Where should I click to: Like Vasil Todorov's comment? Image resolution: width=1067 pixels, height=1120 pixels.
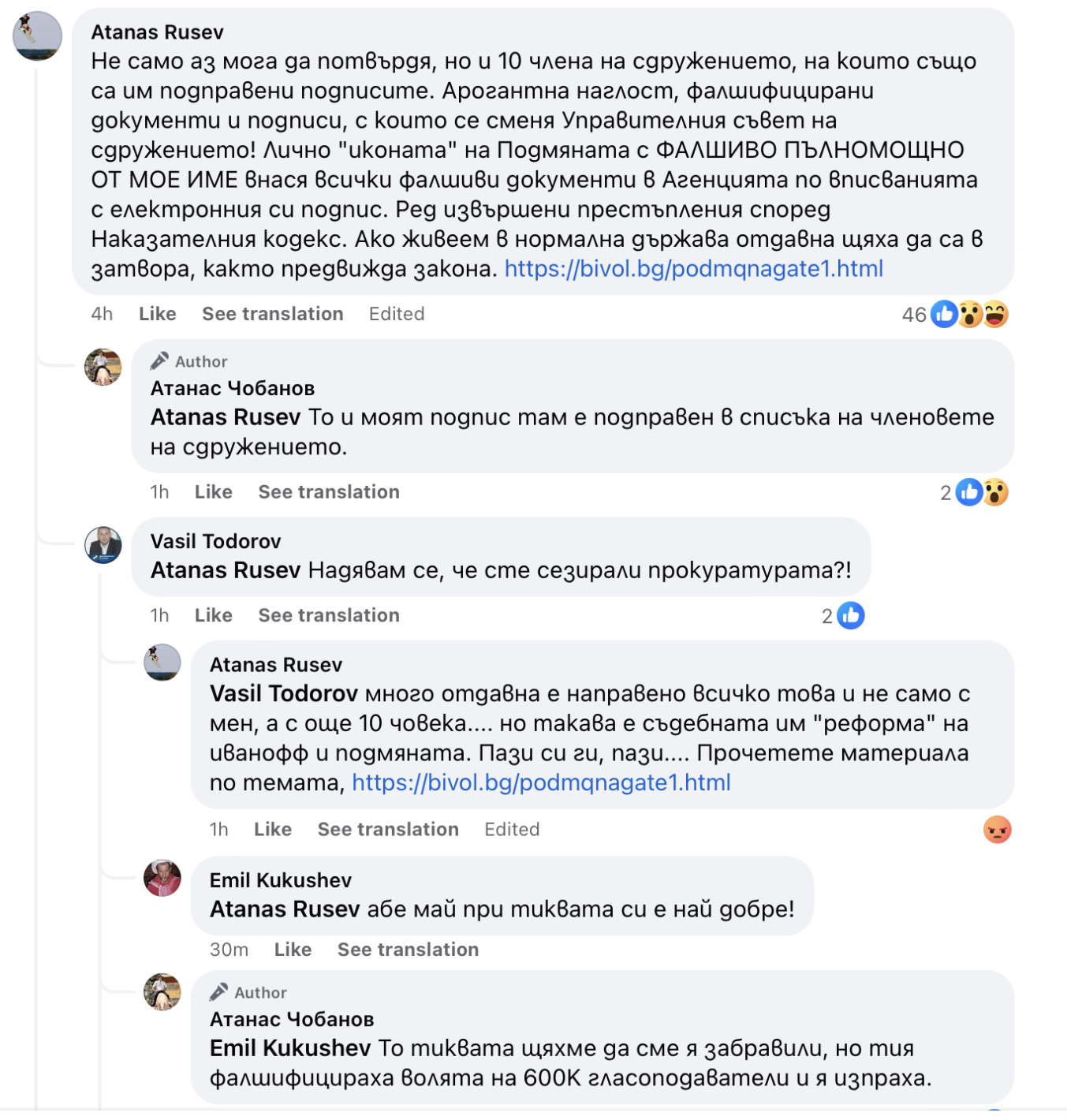click(x=213, y=615)
